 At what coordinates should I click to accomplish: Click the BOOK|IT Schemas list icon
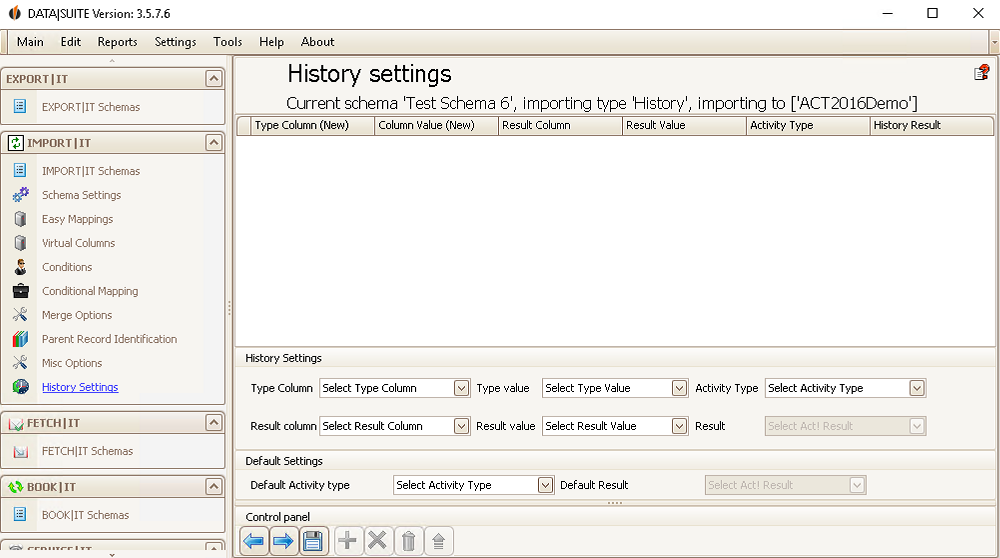[20, 514]
